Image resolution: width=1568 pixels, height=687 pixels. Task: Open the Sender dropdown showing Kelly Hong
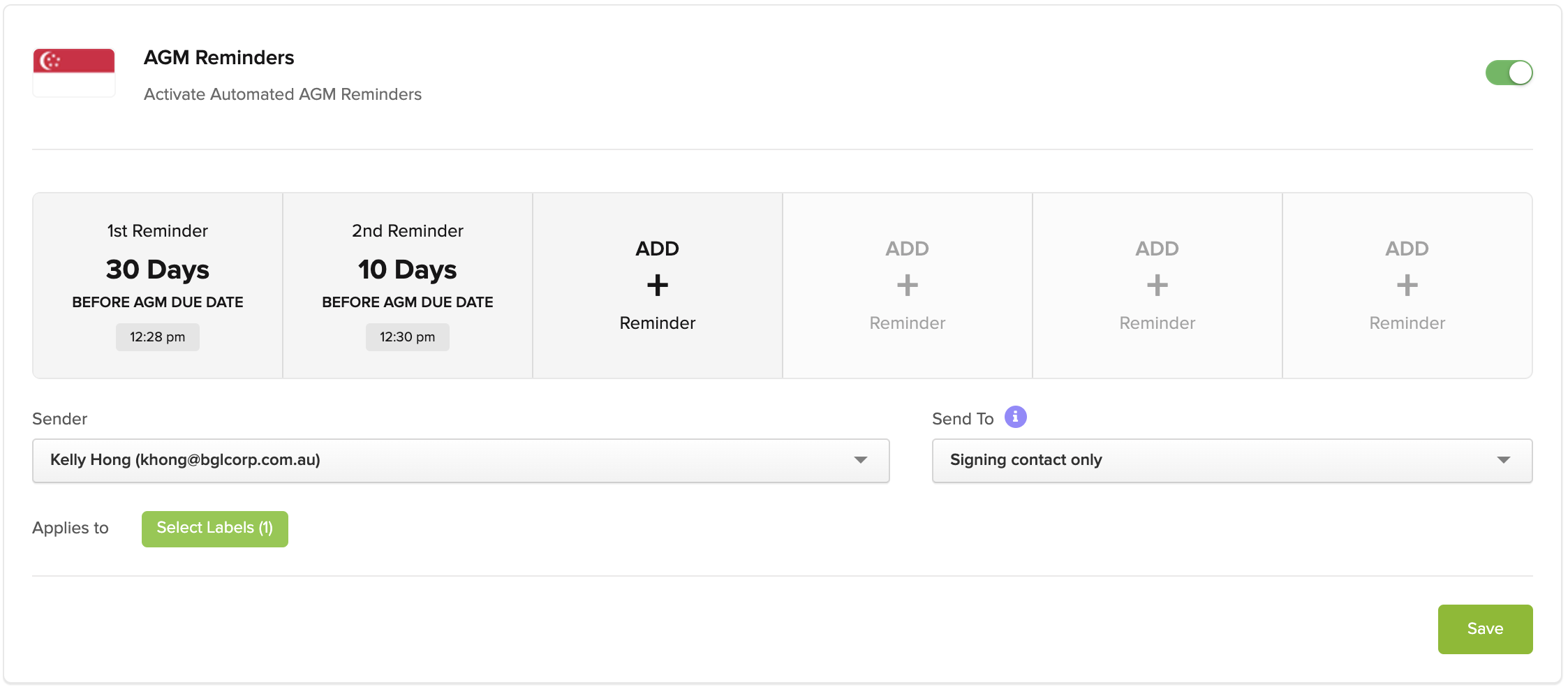(x=461, y=460)
